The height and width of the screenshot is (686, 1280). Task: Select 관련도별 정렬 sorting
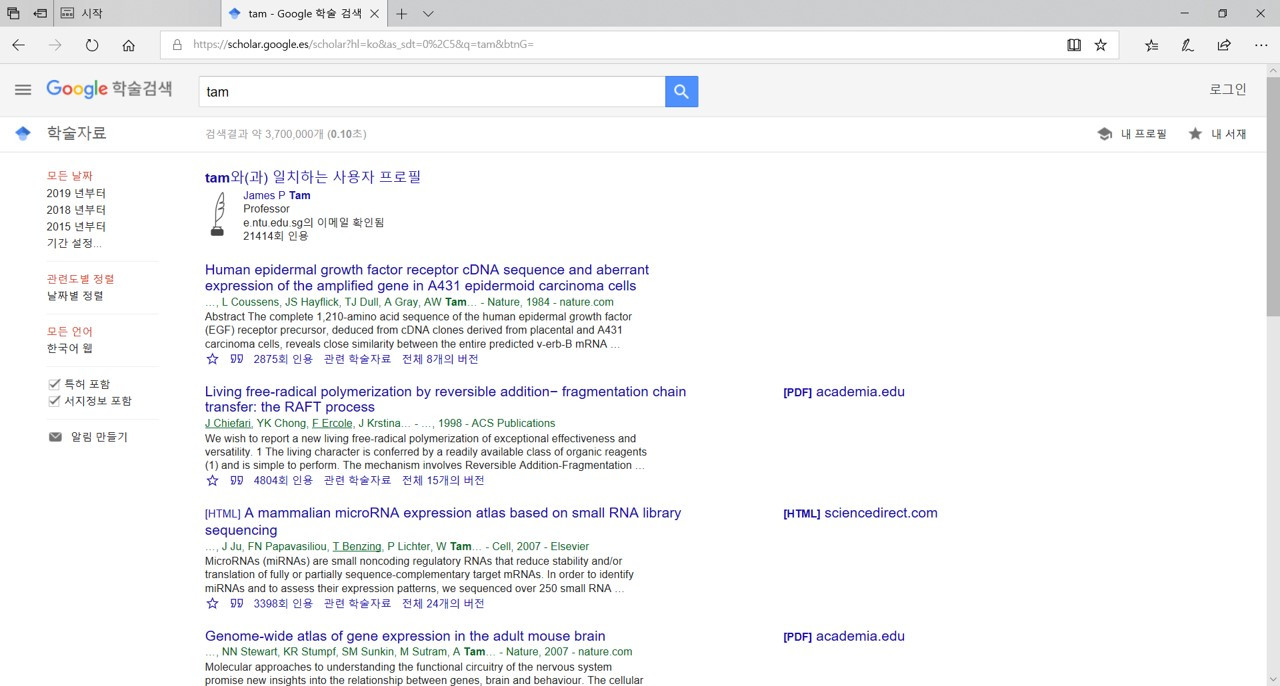81,279
